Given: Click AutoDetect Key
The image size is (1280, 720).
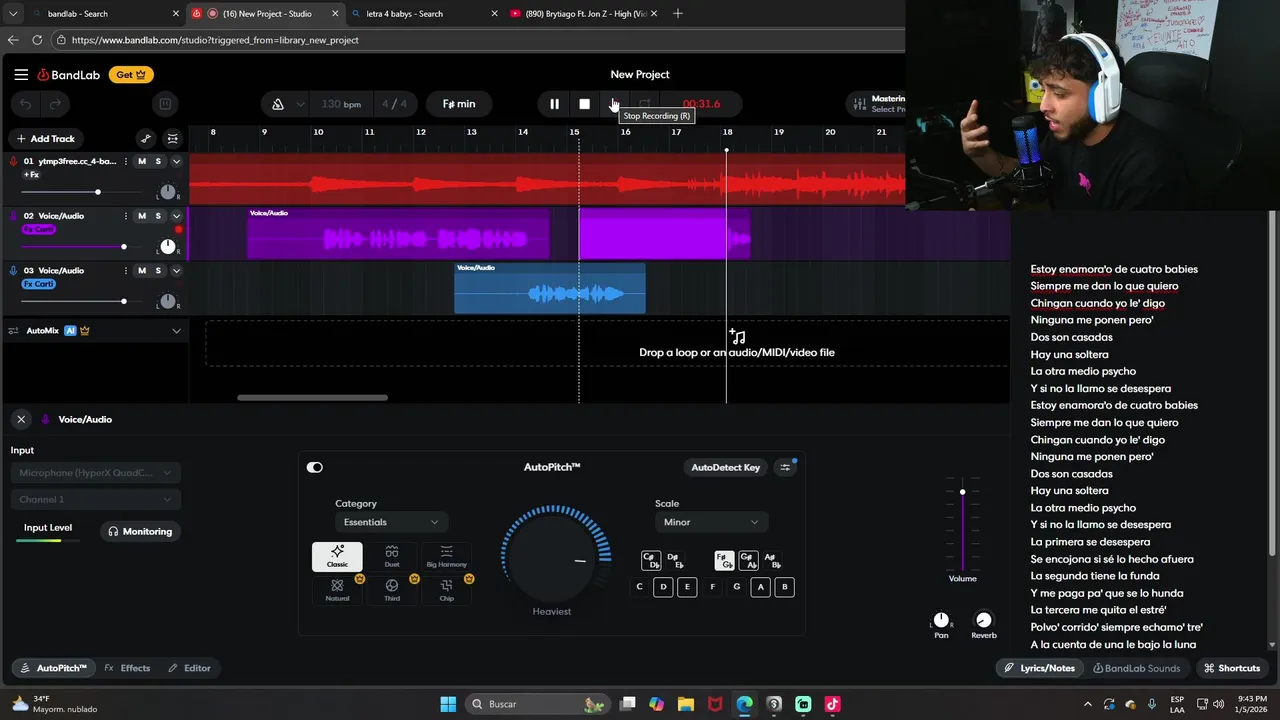Looking at the screenshot, I should (x=725, y=467).
